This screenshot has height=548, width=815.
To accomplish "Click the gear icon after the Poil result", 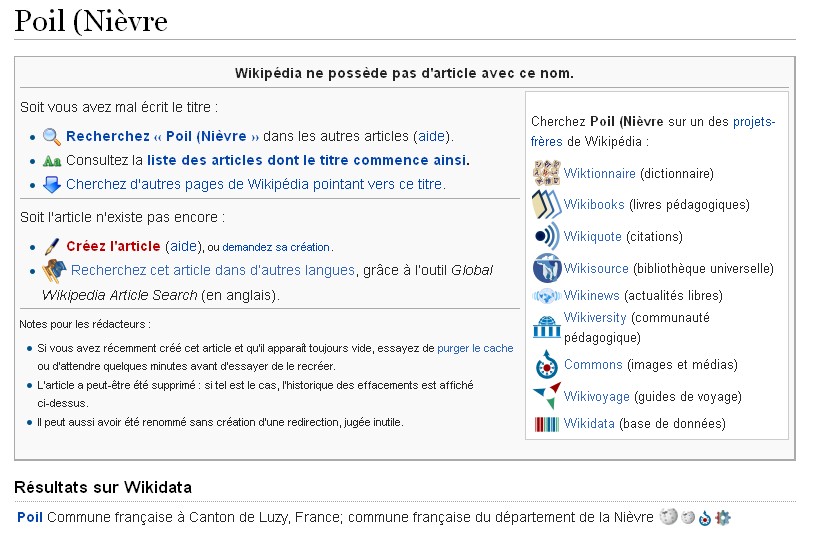I will tap(723, 518).
